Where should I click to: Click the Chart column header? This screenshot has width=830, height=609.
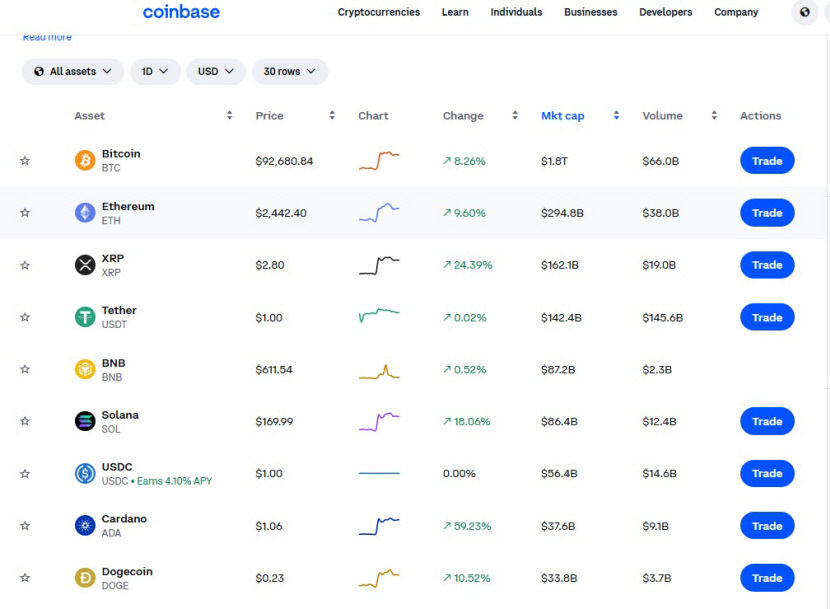tap(373, 115)
